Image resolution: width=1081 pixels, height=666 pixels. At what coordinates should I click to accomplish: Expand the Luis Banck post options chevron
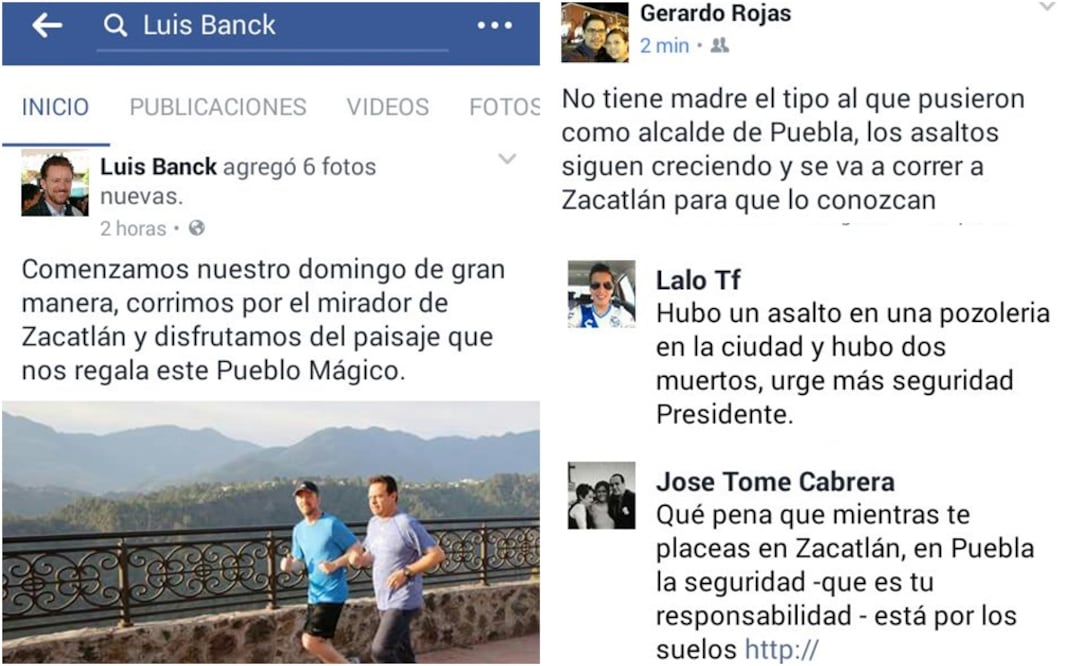507,159
